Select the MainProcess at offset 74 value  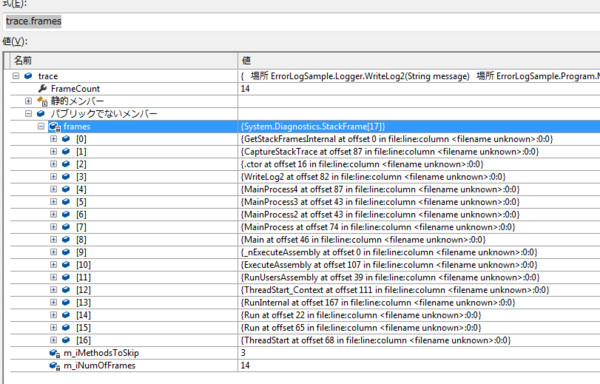tap(378, 227)
